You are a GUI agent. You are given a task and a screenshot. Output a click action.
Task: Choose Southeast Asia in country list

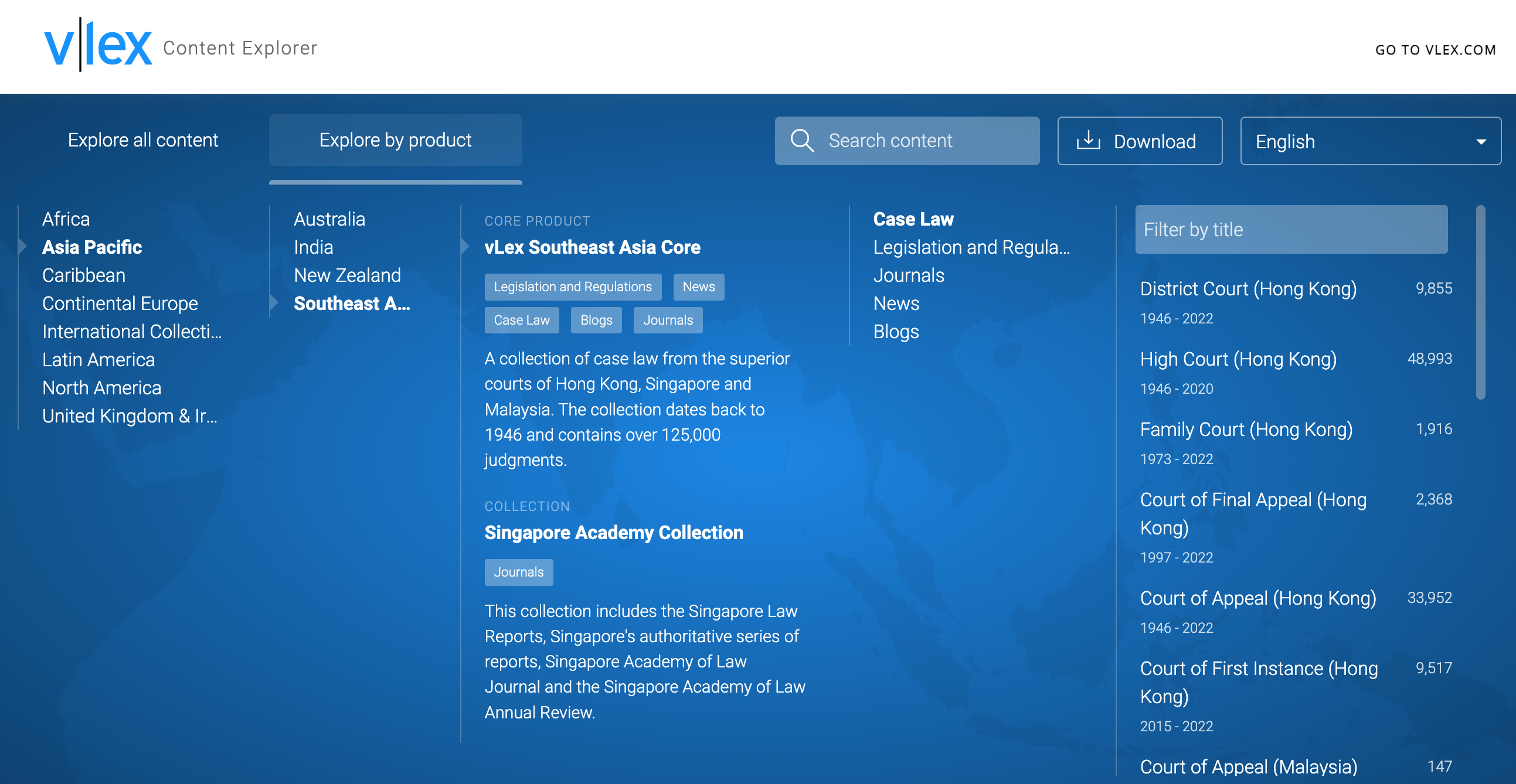pyautogui.click(x=352, y=304)
